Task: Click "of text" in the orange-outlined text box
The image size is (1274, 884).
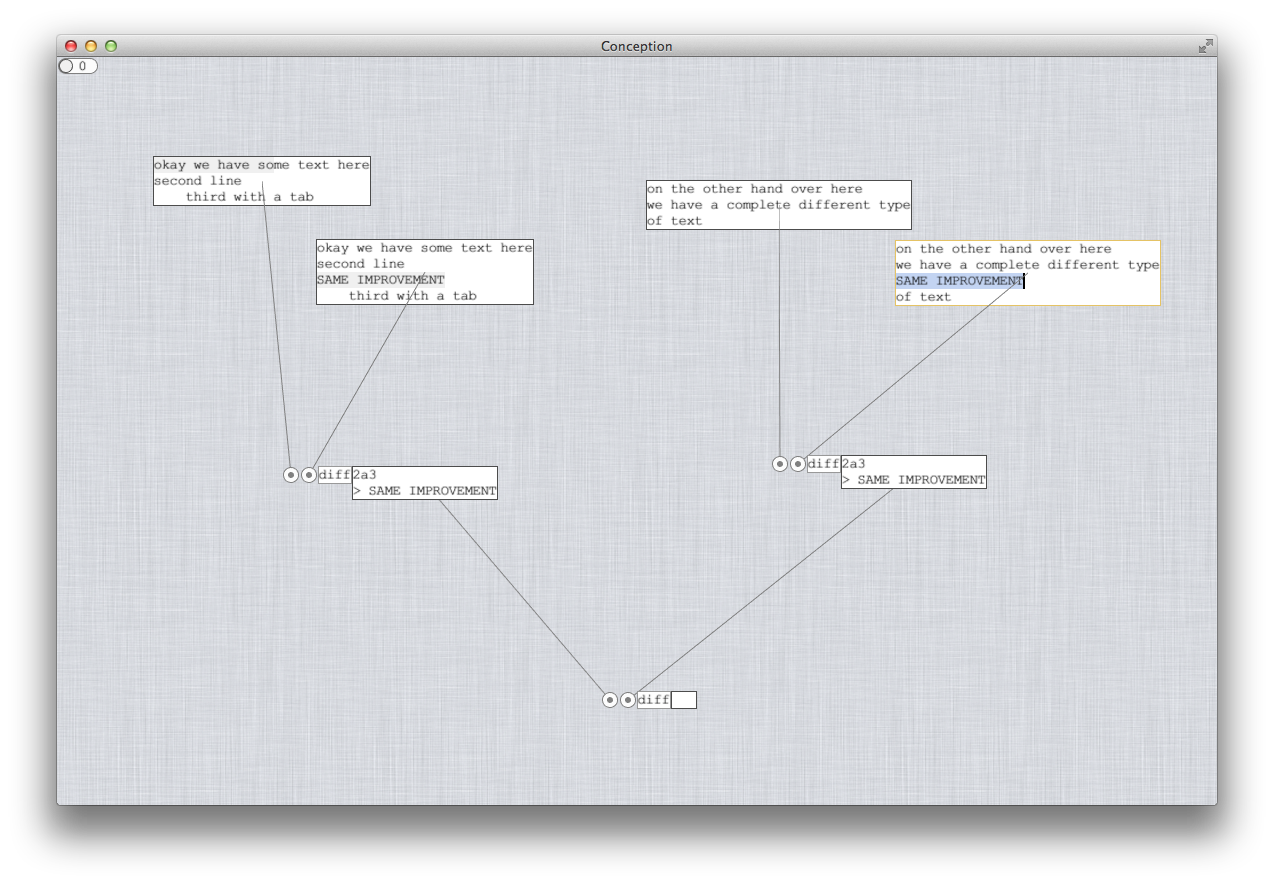Action: (x=924, y=297)
